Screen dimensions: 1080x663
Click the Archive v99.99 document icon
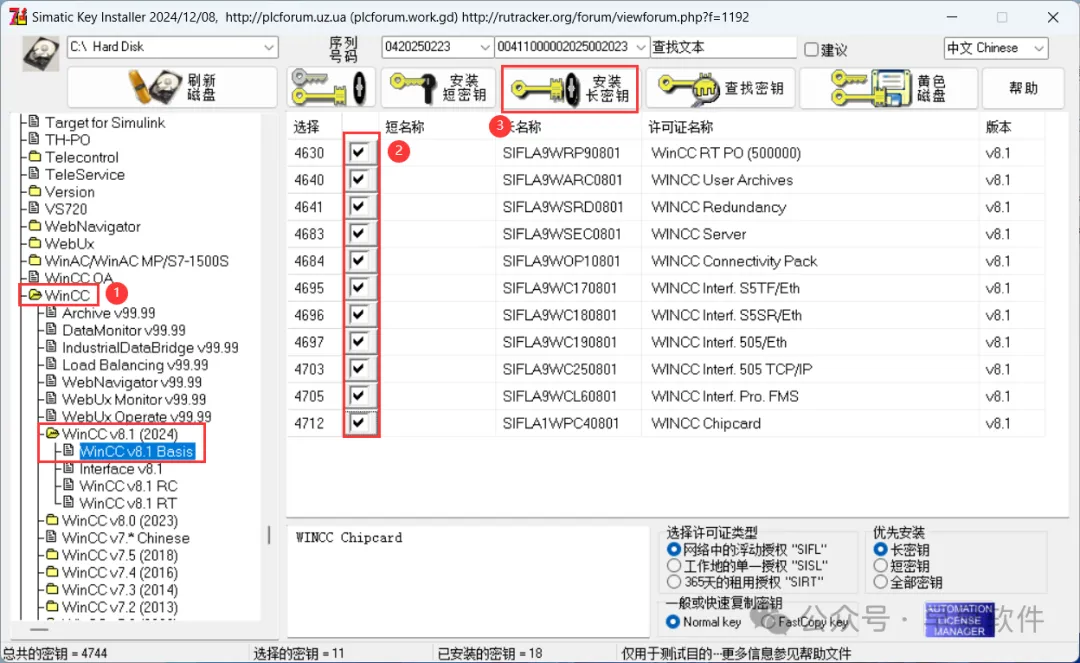click(x=51, y=312)
